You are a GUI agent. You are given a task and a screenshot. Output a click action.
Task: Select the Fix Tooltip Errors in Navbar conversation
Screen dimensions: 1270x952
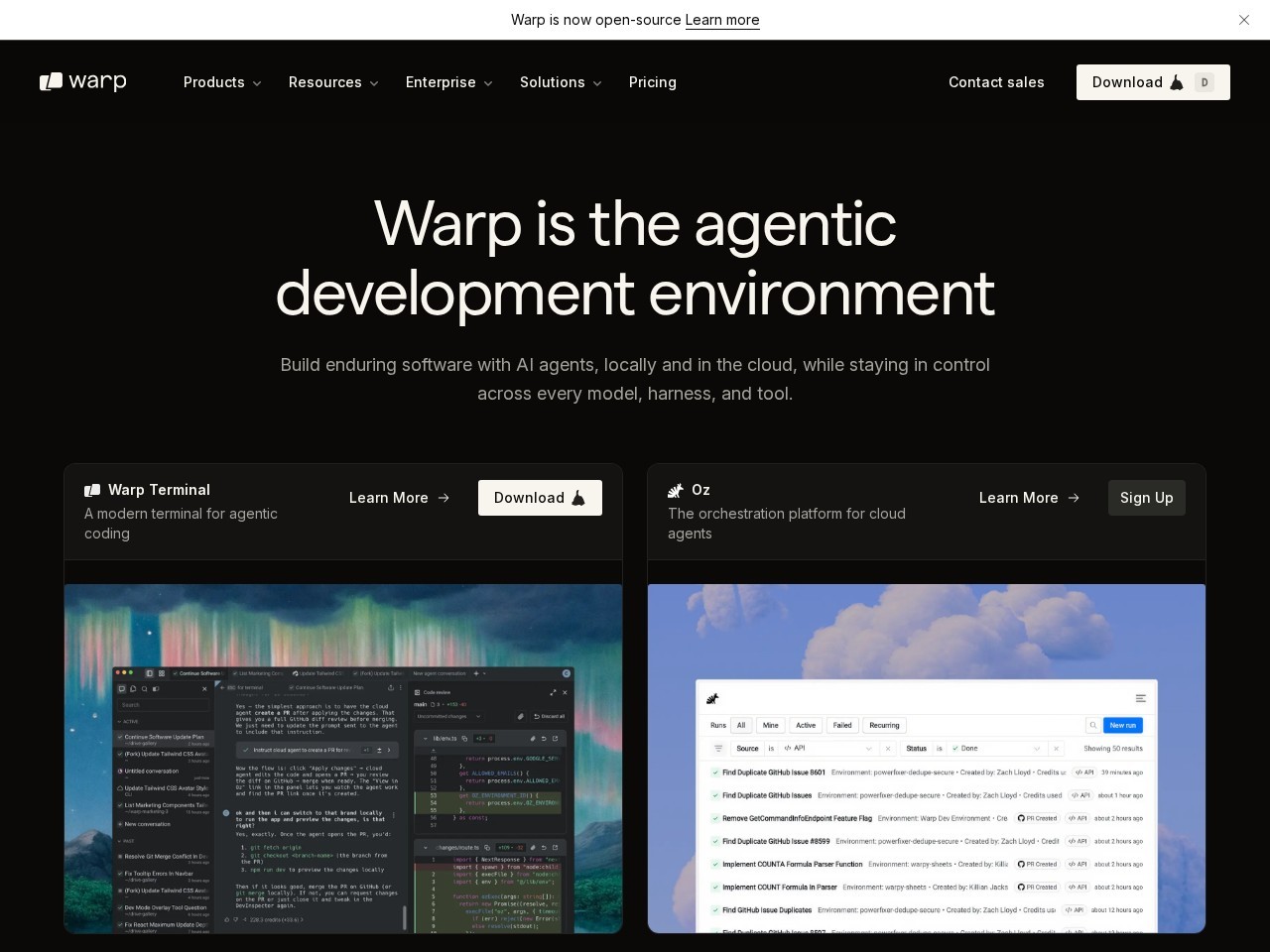tap(164, 876)
